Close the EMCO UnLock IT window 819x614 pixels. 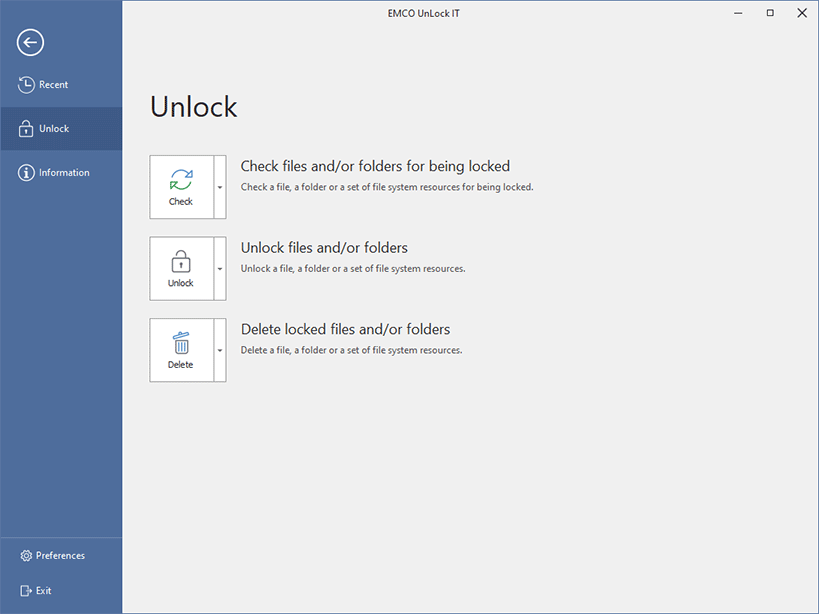[x=801, y=13]
